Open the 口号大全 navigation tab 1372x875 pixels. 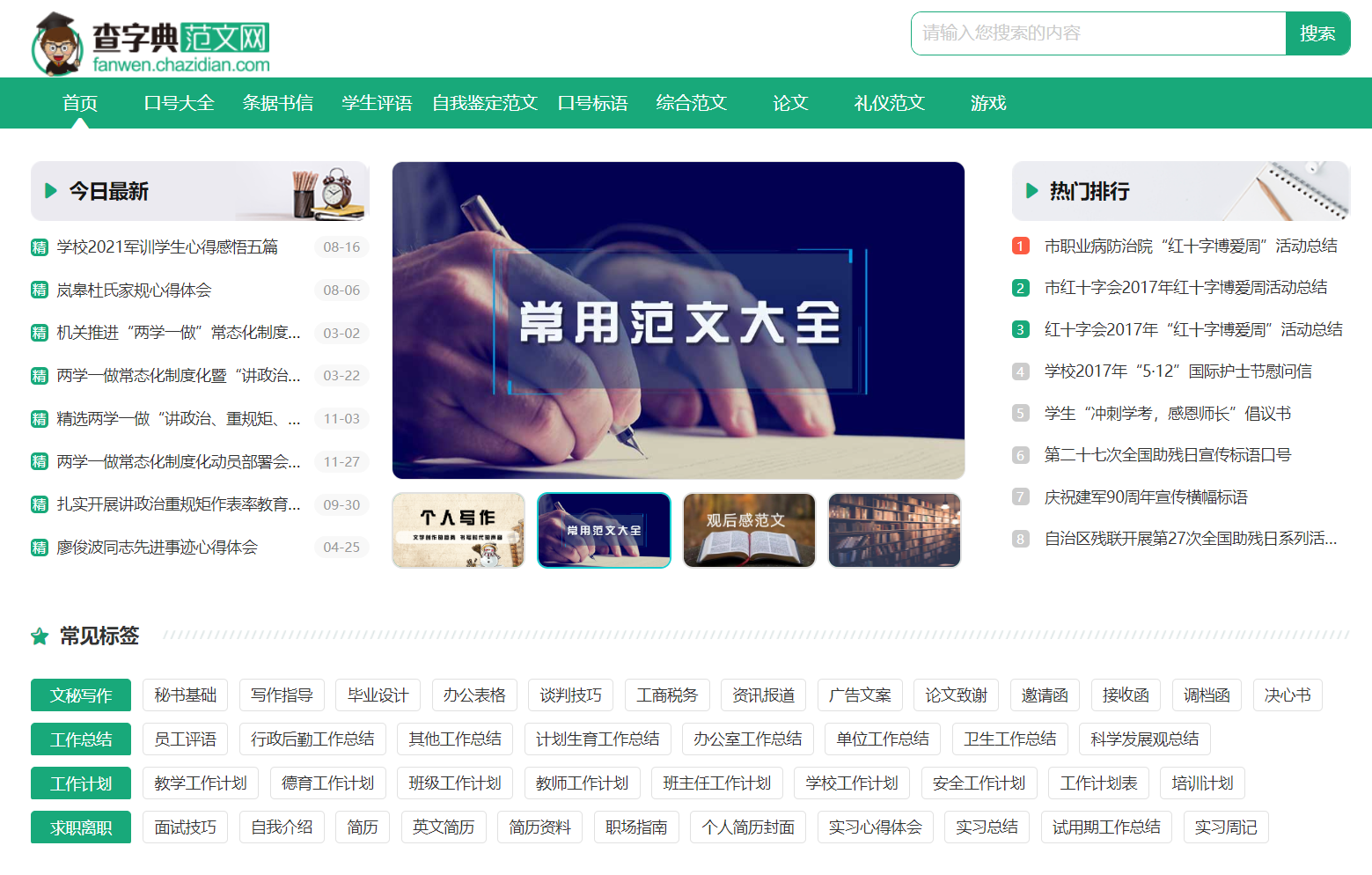(179, 103)
